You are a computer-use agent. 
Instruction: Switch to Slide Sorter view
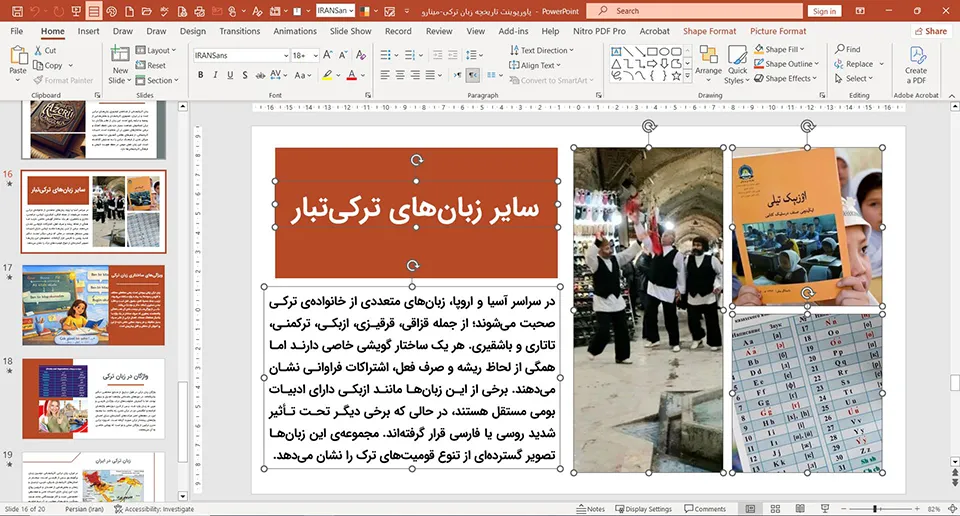tap(775, 509)
